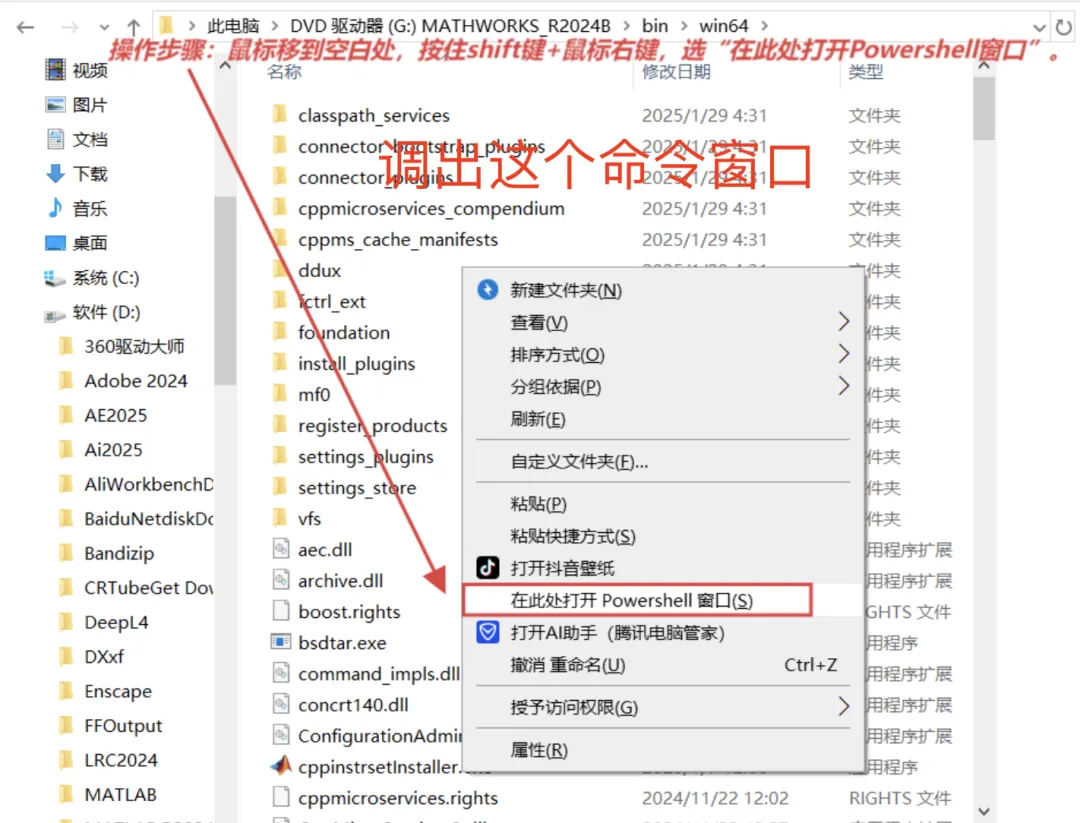Expand chevron after win64 in address bar

click(x=765, y=26)
